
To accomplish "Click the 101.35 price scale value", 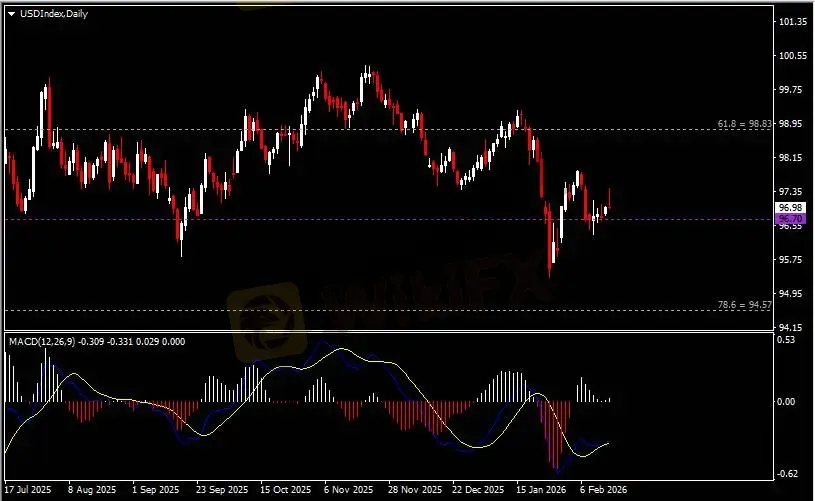I will (x=795, y=21).
